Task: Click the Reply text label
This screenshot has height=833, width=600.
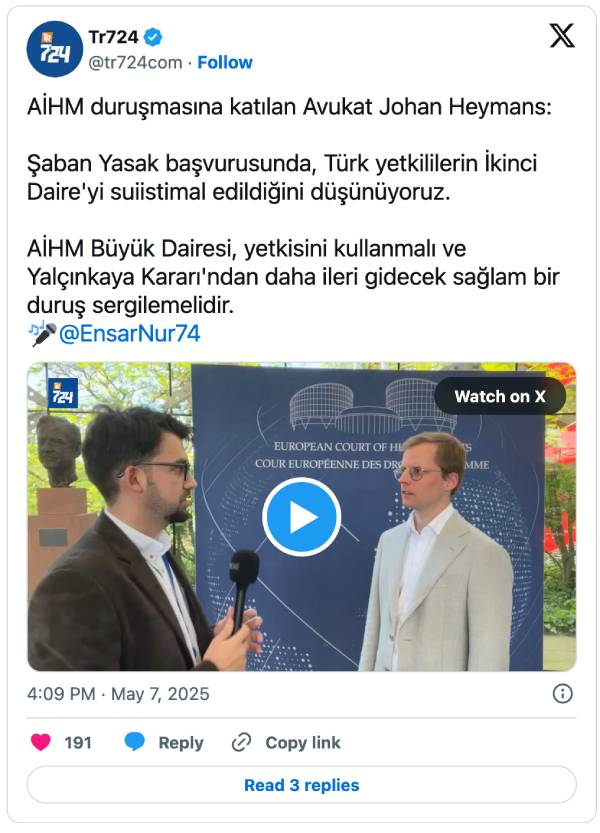Action: pyautogui.click(x=181, y=743)
